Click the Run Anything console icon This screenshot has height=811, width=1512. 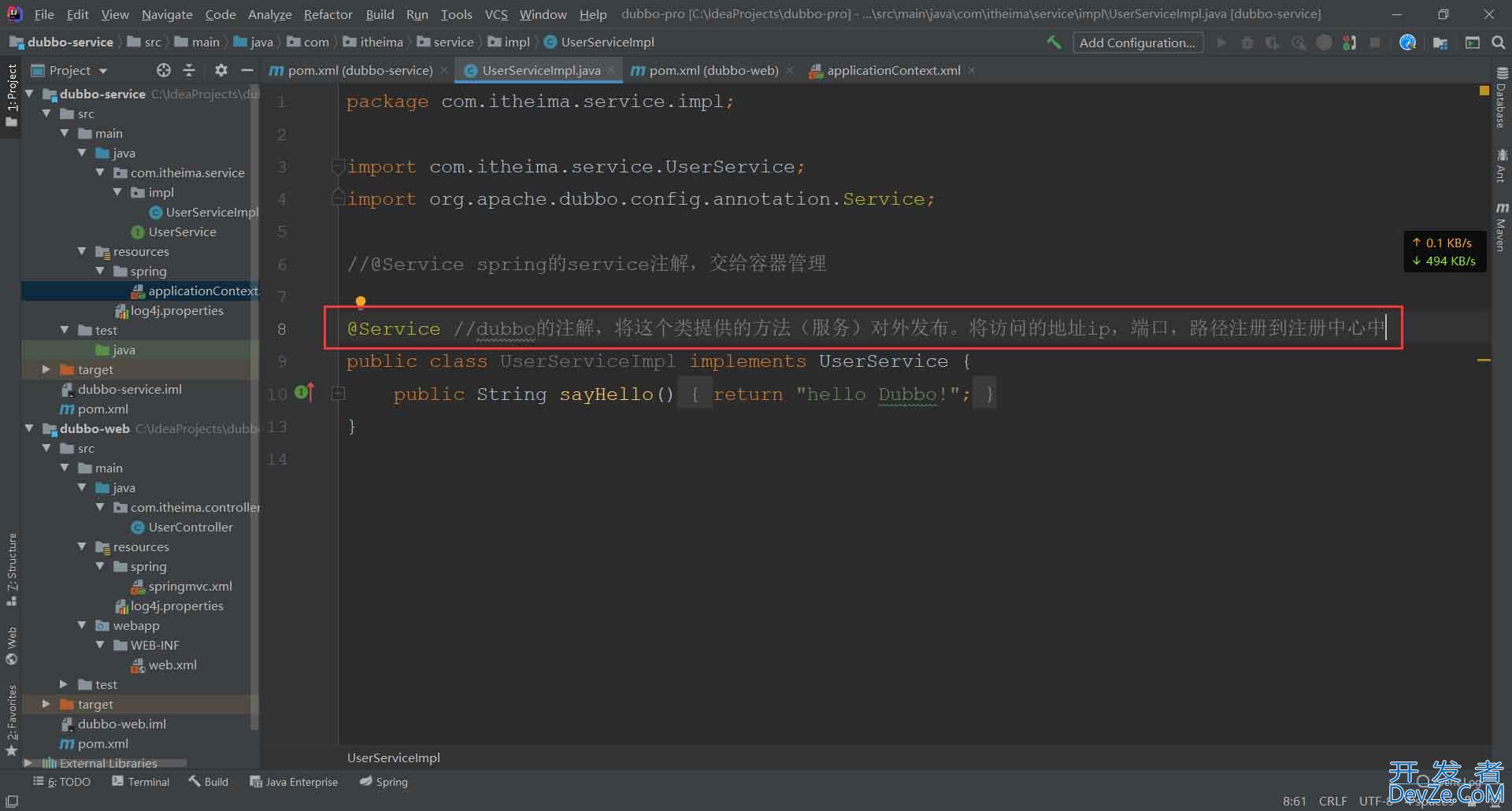point(1472,43)
